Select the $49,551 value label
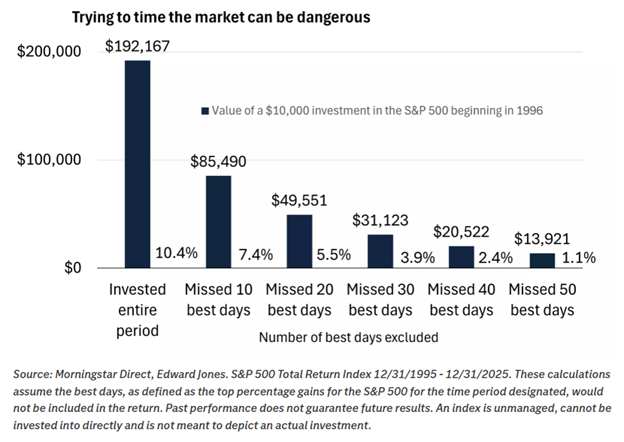 click(x=299, y=199)
